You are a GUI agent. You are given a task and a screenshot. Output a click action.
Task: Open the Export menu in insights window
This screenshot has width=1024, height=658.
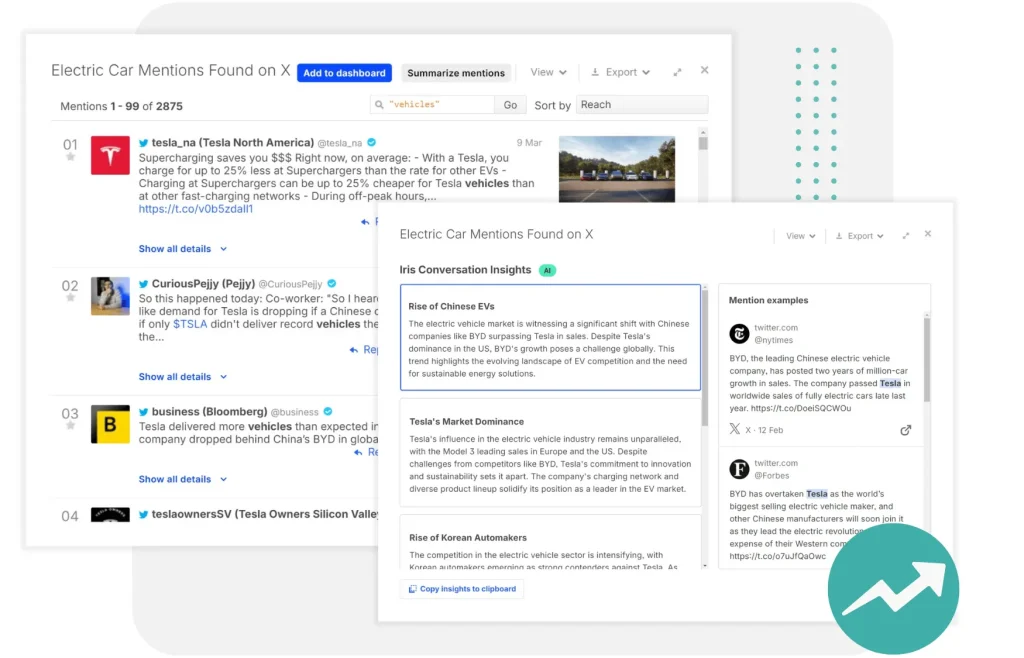click(x=859, y=236)
